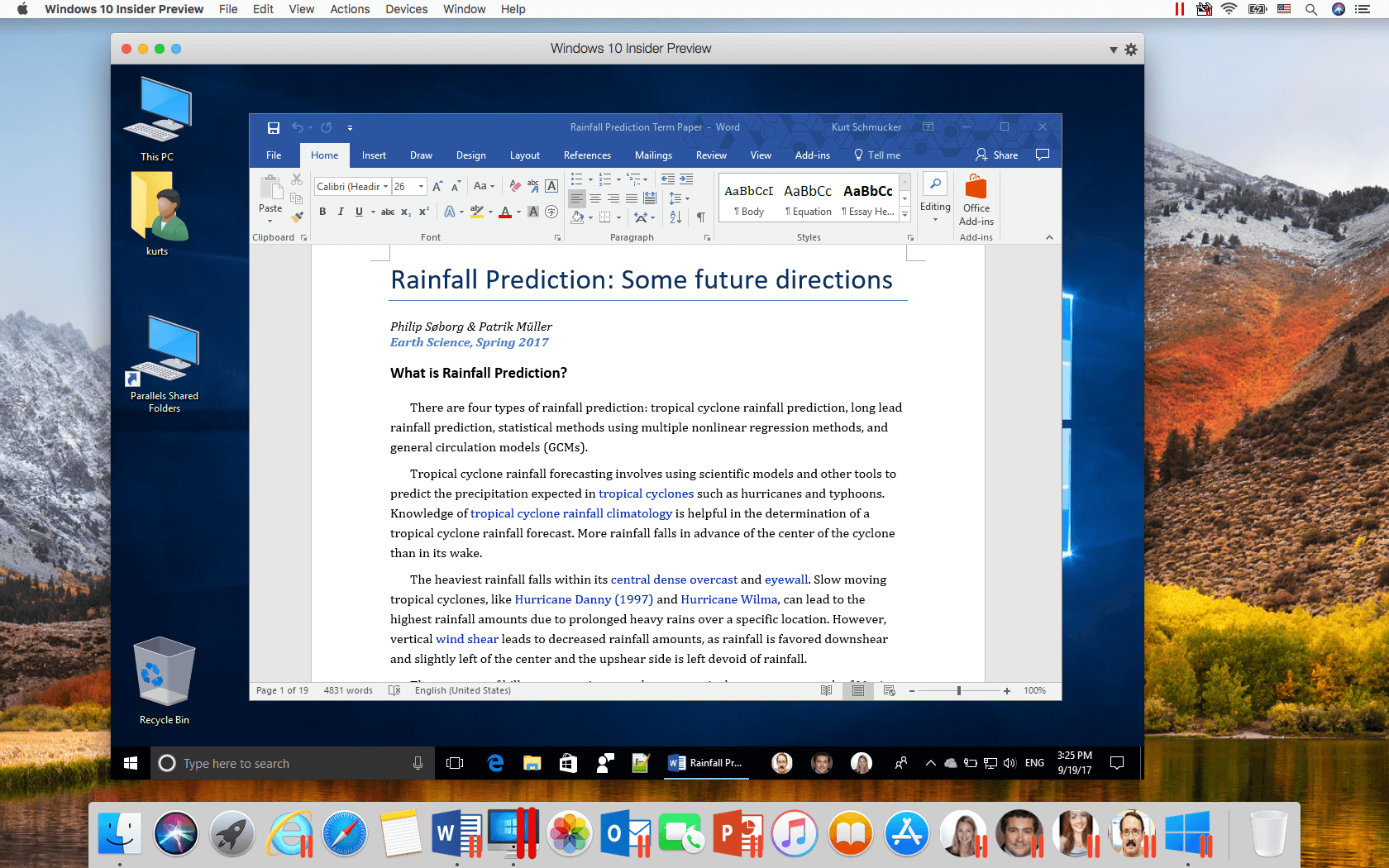Apply distributed alignment to paragraph

coord(650,198)
